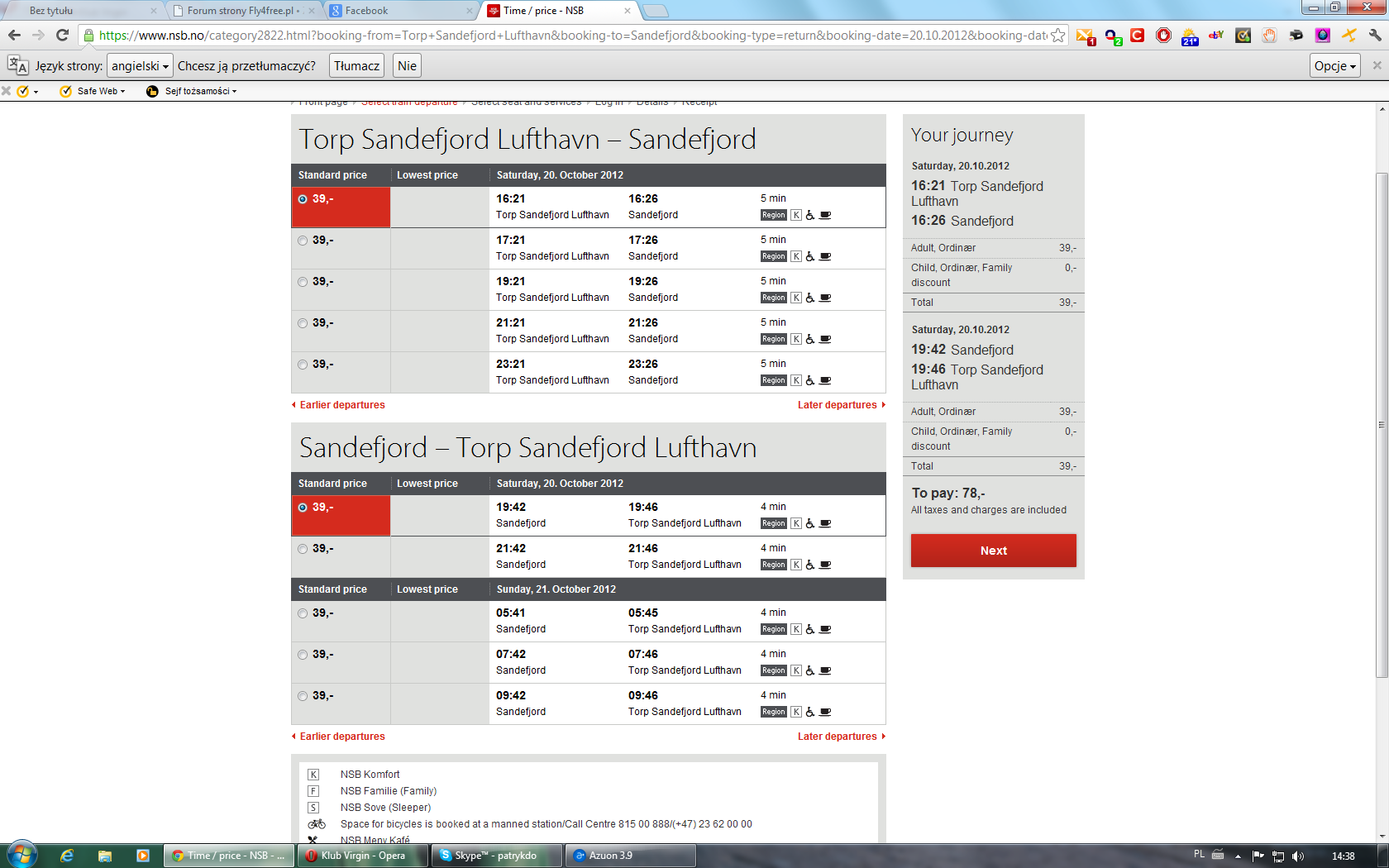The width and height of the screenshot is (1389, 868).
Task: Open the extension showing a green 2 badge
Action: point(1113,36)
